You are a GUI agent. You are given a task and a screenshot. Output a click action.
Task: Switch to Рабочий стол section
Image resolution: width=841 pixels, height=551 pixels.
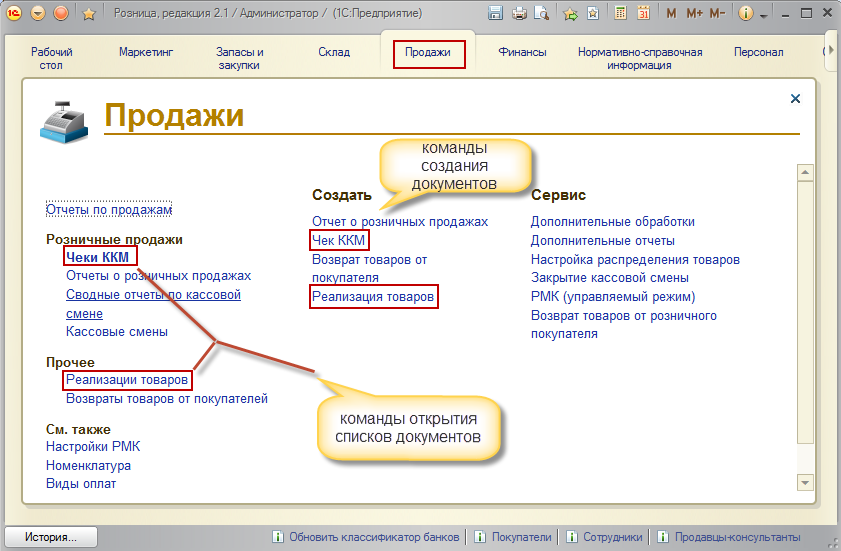pyautogui.click(x=51, y=58)
